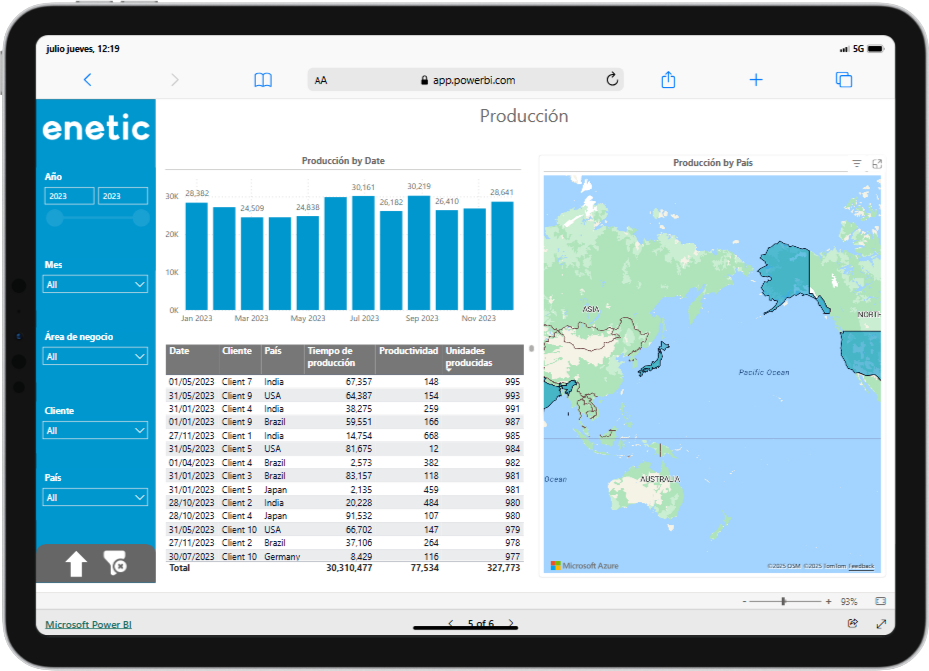Screen dimensions: 929x671
Task: Open the Cliente dropdown
Action: (x=95, y=431)
